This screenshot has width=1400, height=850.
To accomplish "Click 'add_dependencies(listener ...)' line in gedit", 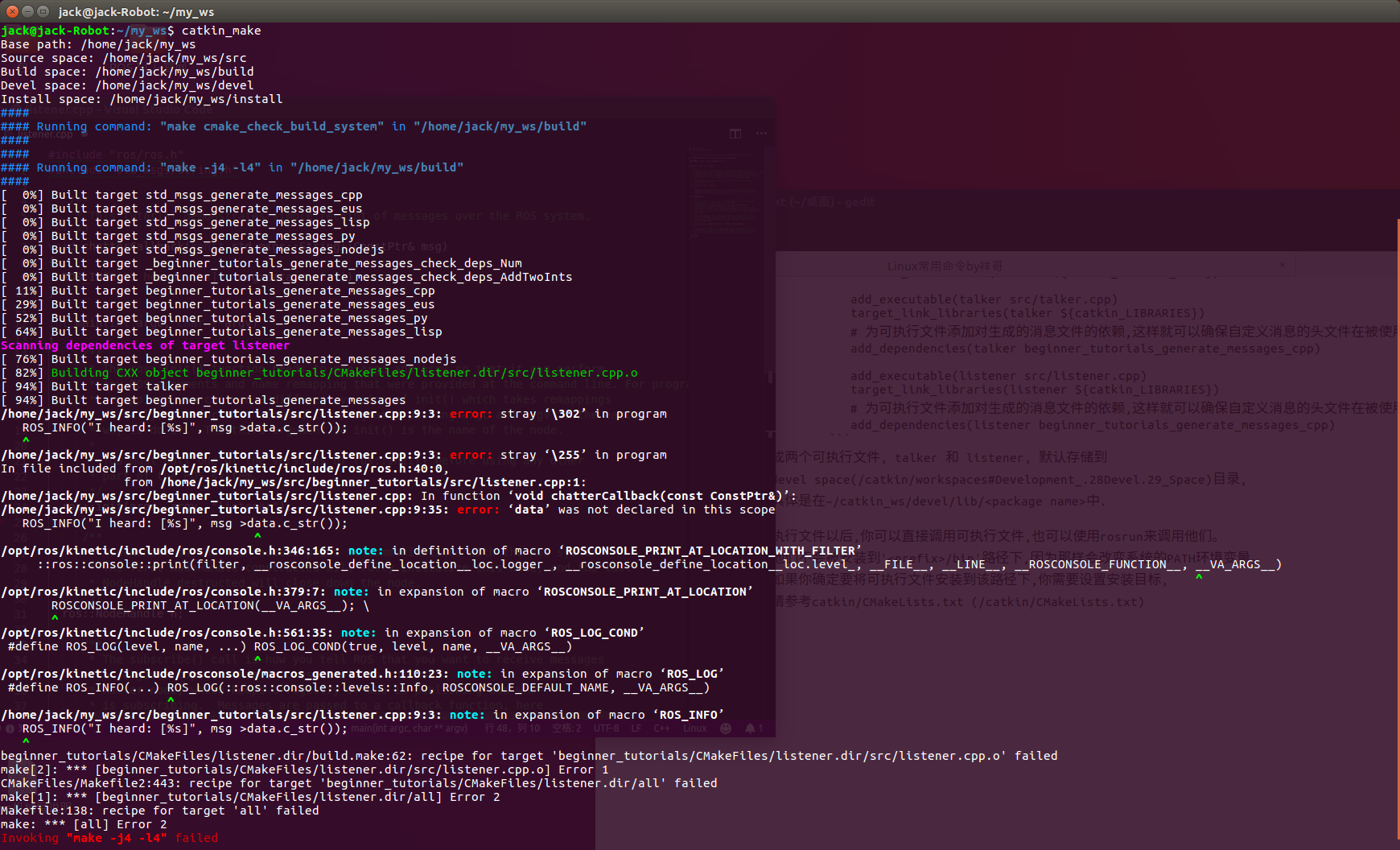I will 1093,425.
